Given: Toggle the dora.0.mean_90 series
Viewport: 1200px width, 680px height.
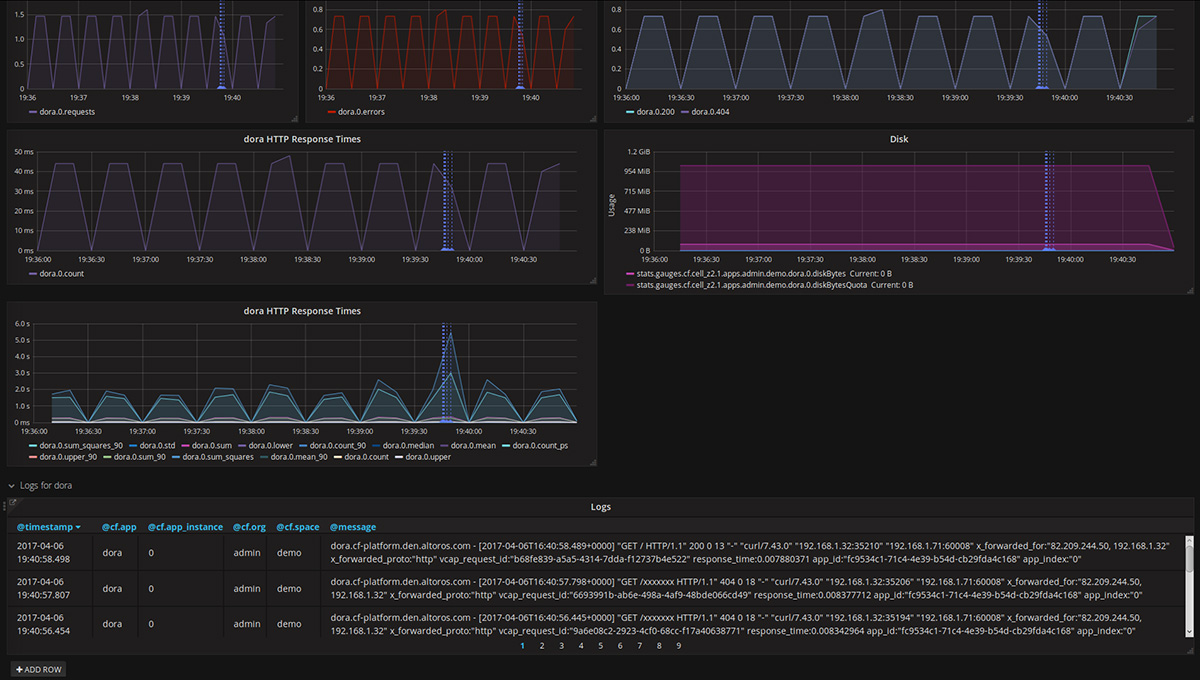Looking at the screenshot, I should pyautogui.click(x=299, y=457).
